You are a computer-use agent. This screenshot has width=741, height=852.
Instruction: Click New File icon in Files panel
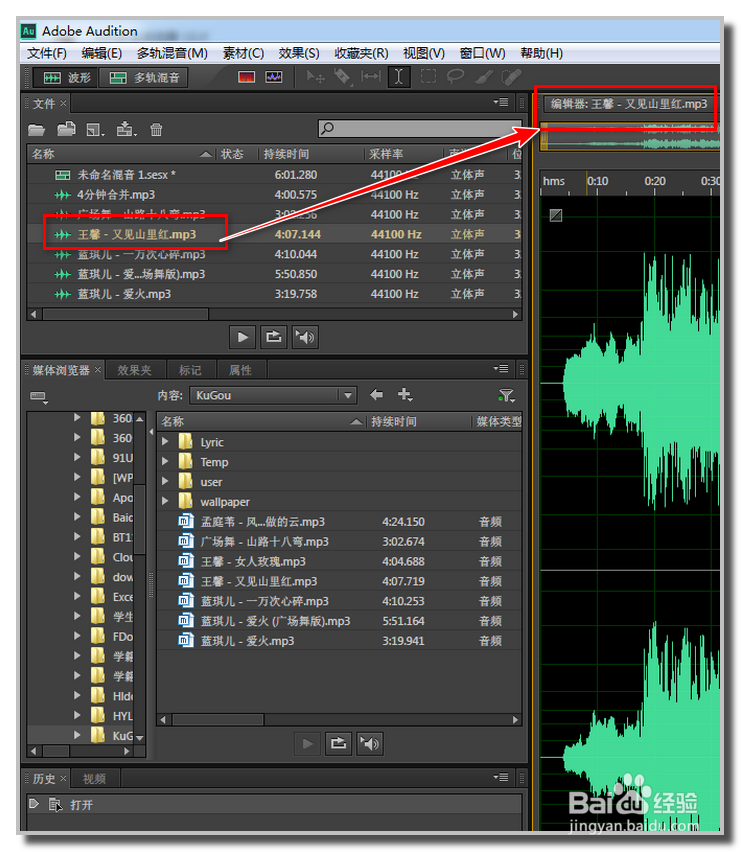point(96,130)
